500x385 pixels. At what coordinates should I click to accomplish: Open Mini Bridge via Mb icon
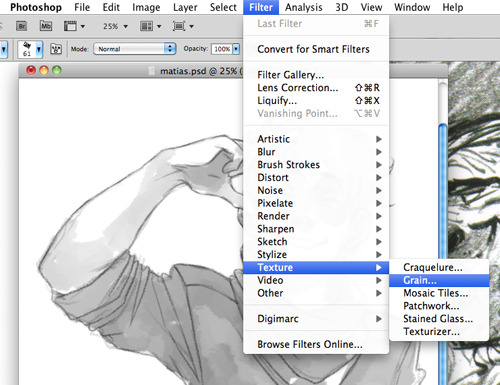[x=46, y=26]
